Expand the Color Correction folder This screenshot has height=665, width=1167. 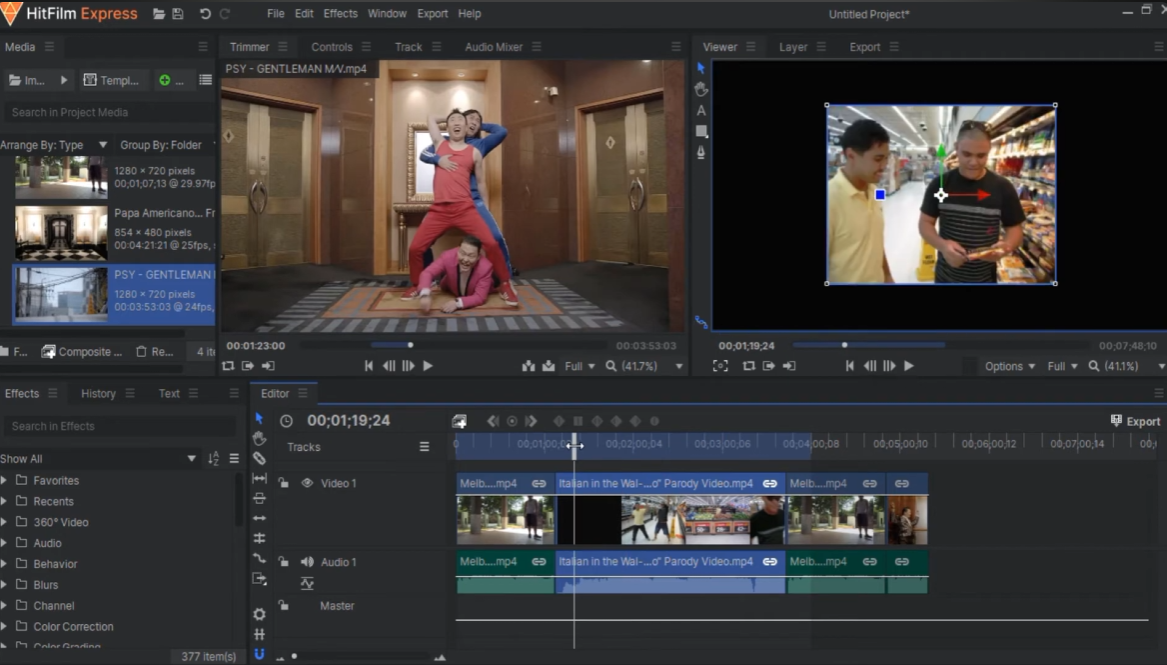coord(4,626)
